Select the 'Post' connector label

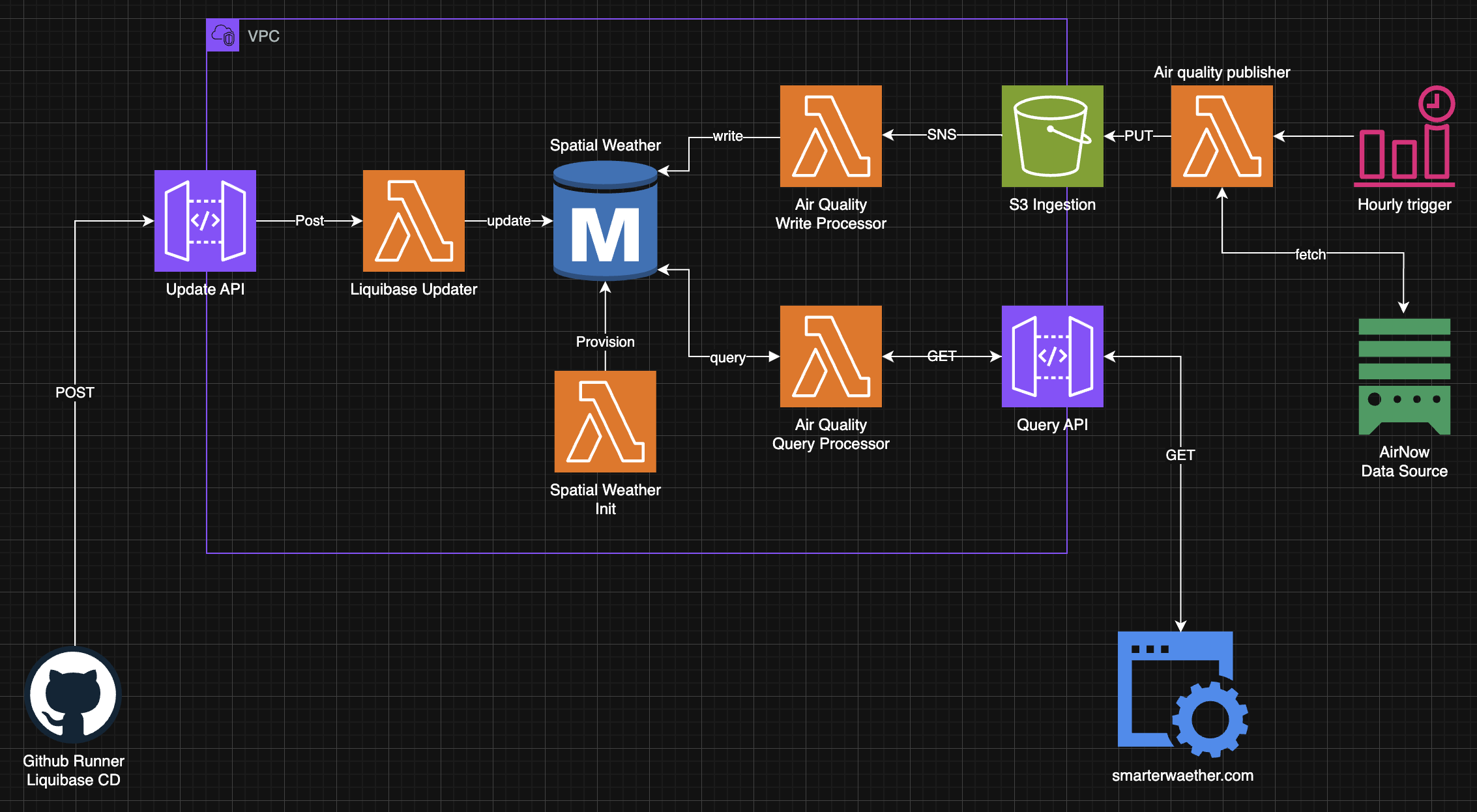click(x=310, y=220)
